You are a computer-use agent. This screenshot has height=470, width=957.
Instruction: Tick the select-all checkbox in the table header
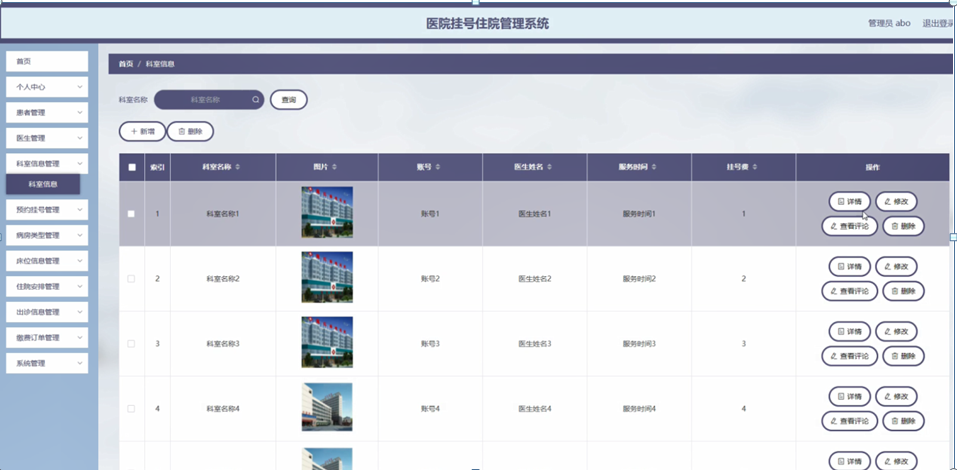point(132,167)
